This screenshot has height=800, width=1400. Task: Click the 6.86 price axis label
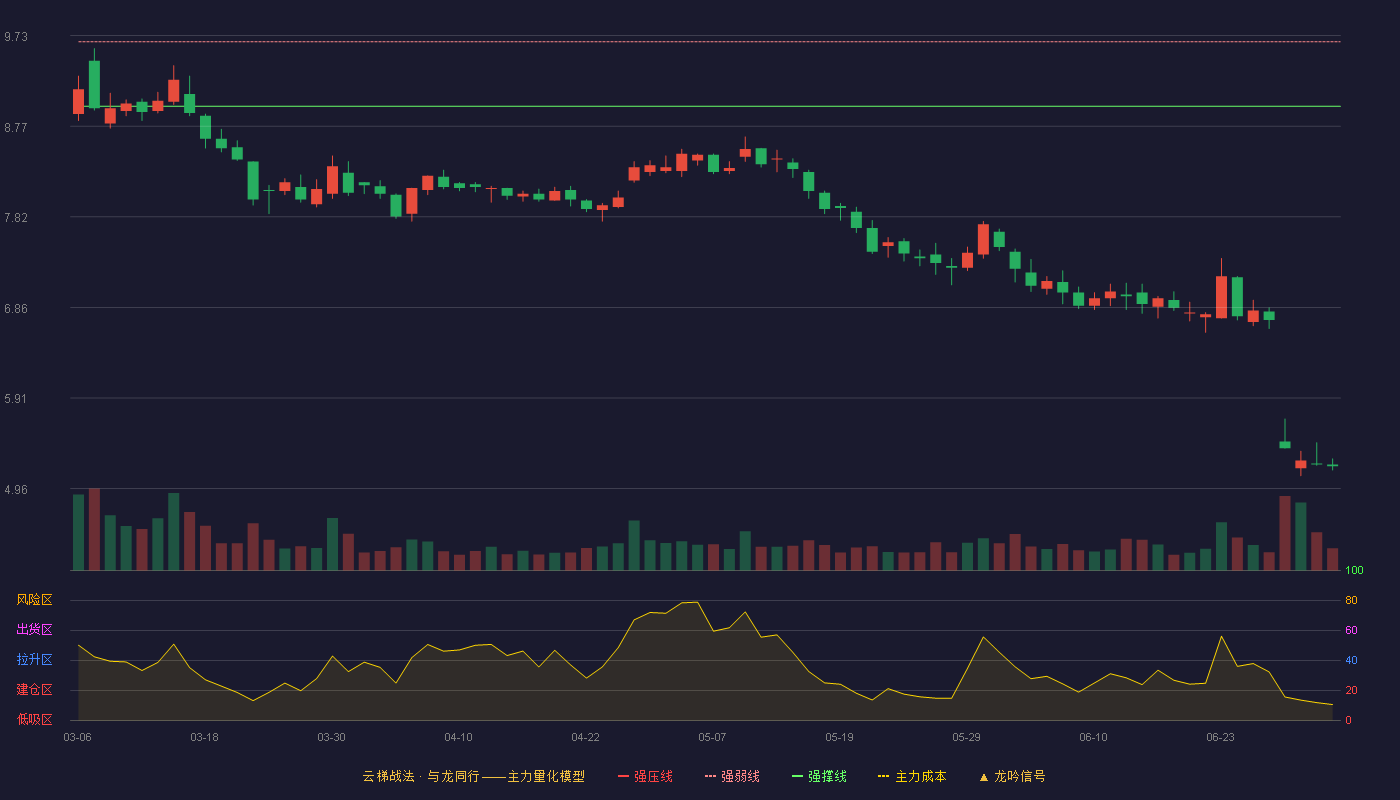point(16,309)
